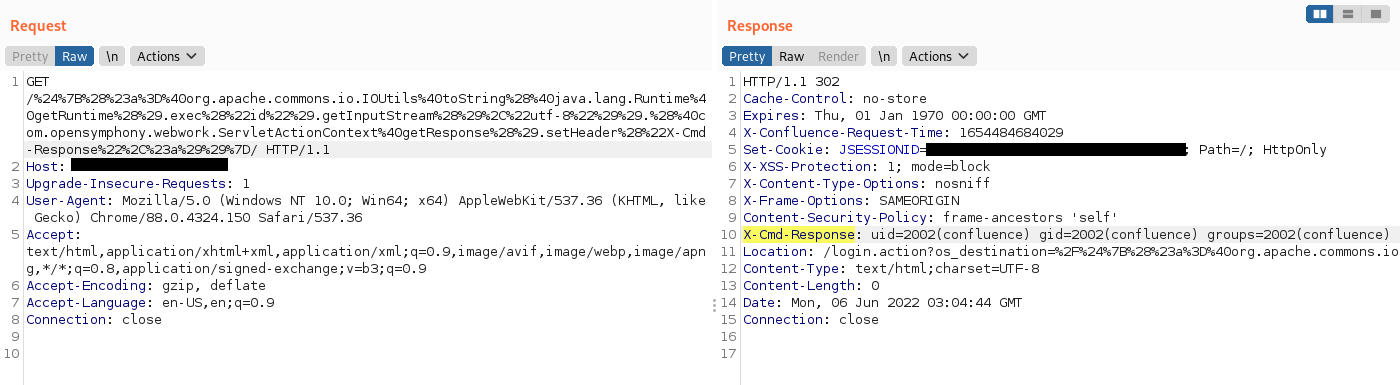Click Connection: close in the Response

point(811,319)
